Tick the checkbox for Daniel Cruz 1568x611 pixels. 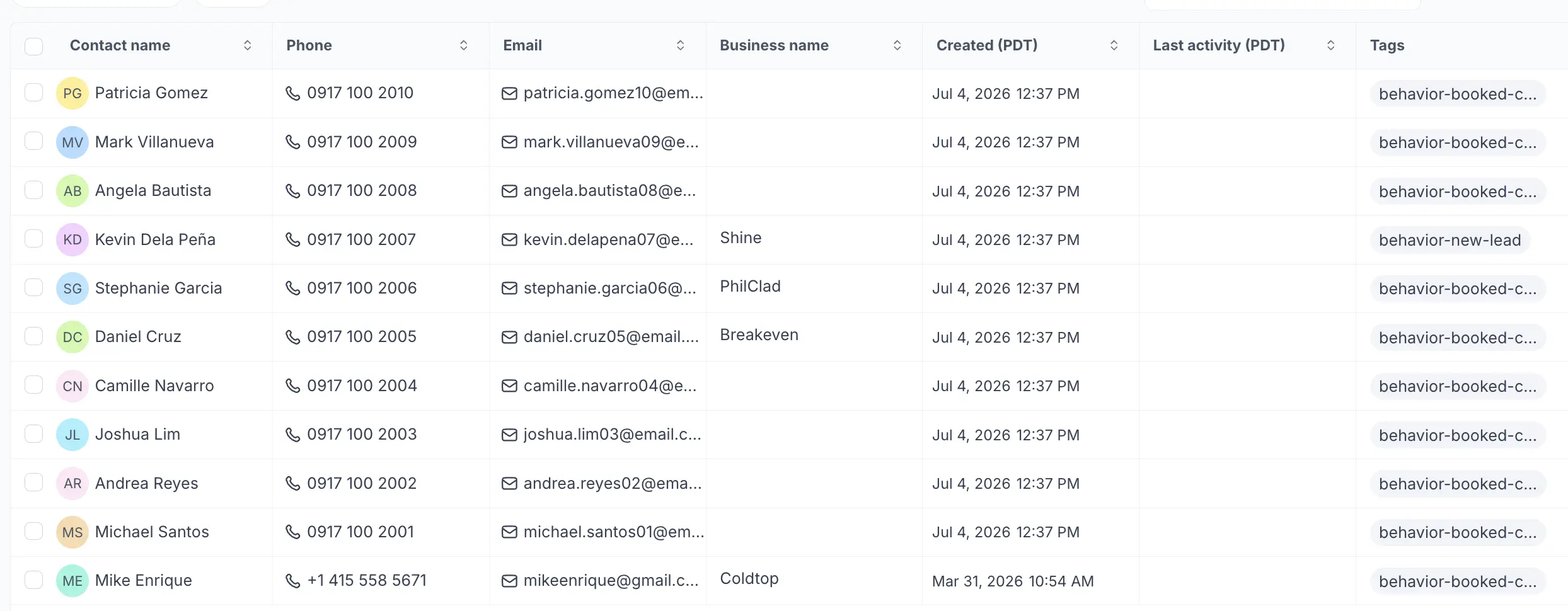(x=33, y=336)
